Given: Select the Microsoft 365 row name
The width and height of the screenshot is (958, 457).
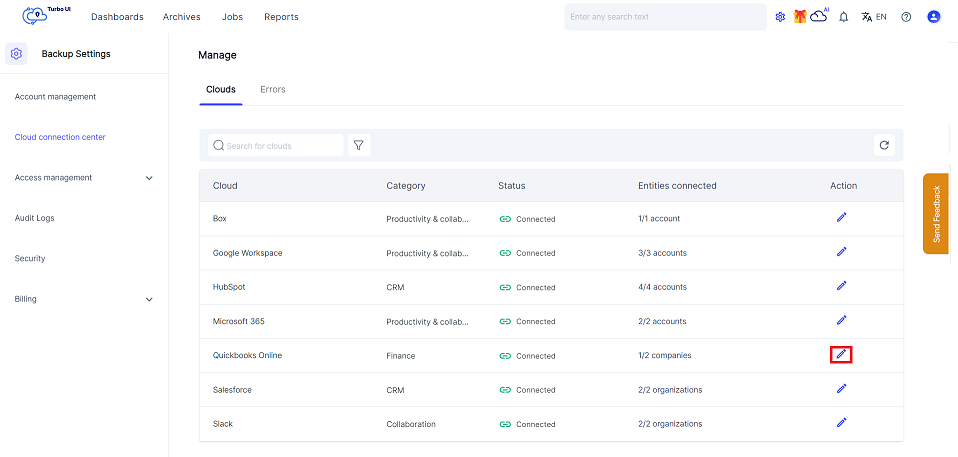Looking at the screenshot, I should 238,321.
